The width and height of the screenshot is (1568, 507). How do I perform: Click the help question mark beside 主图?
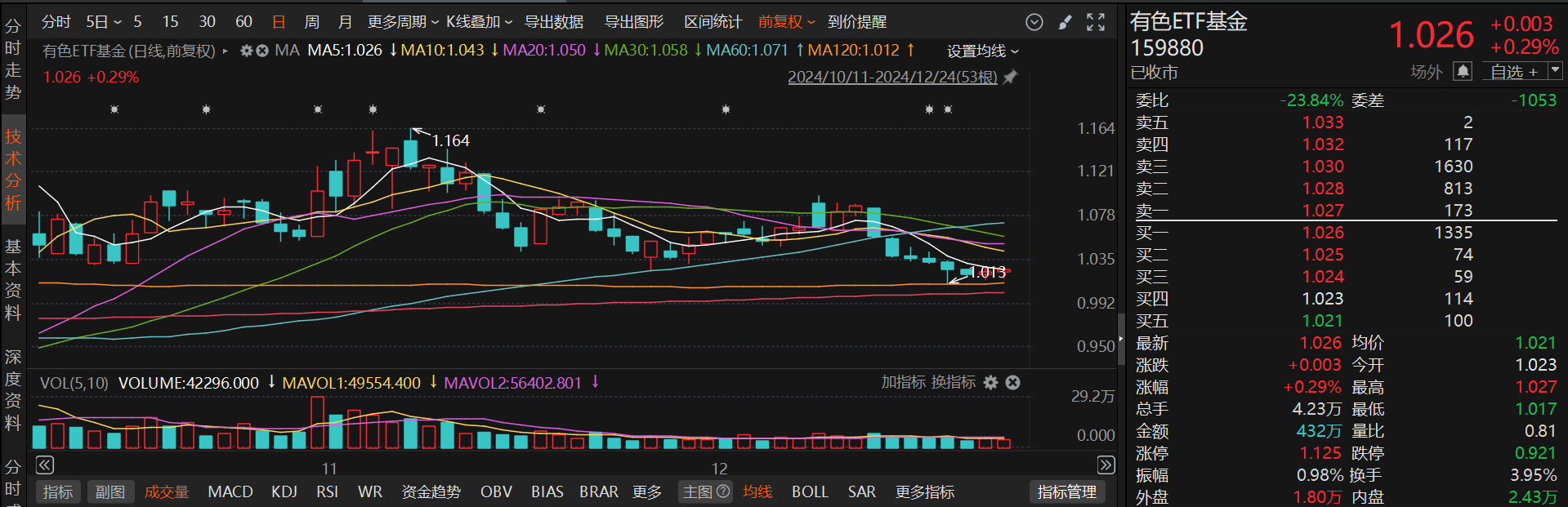pos(723,491)
